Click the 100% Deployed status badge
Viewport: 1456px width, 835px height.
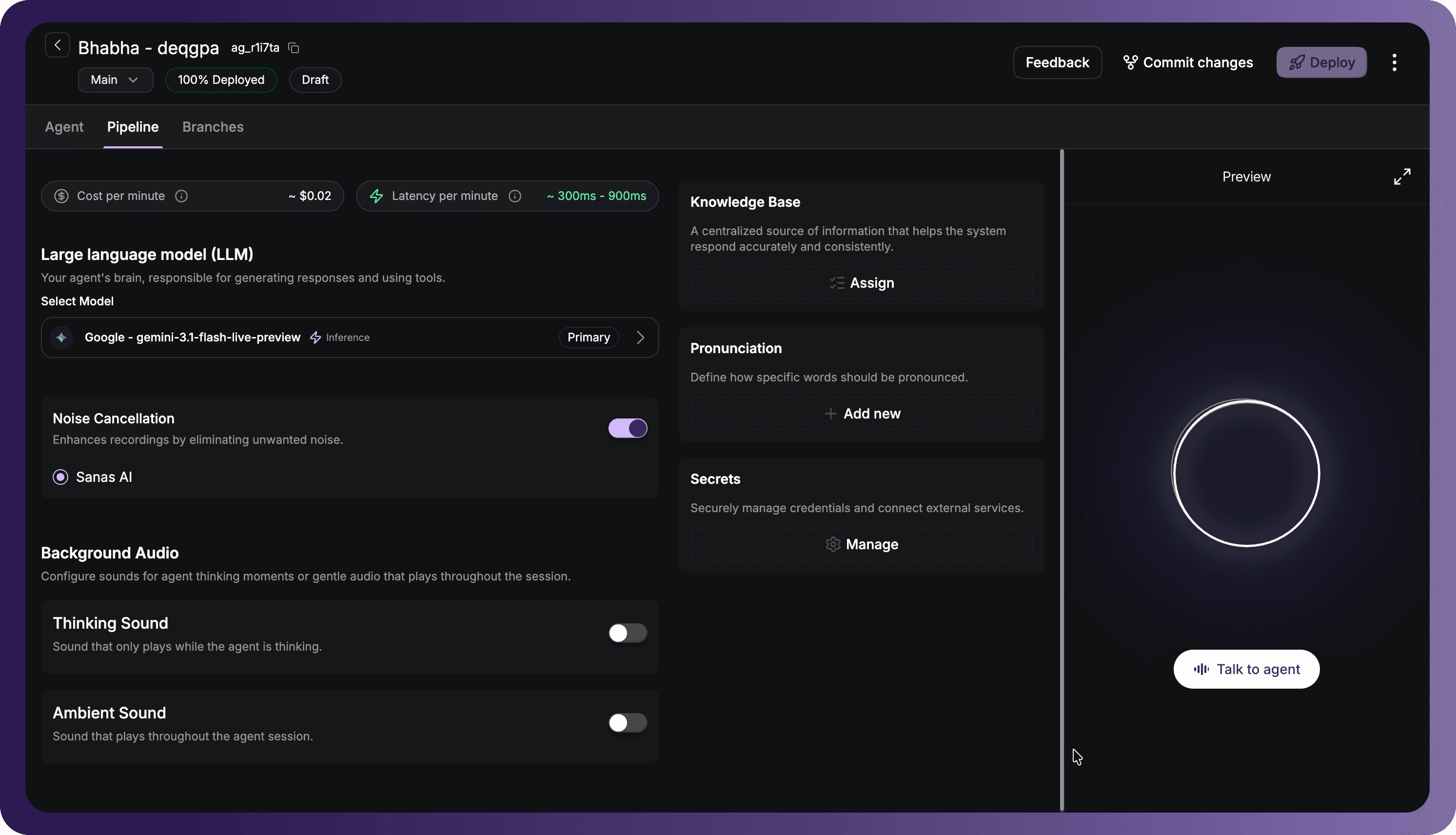coord(221,80)
